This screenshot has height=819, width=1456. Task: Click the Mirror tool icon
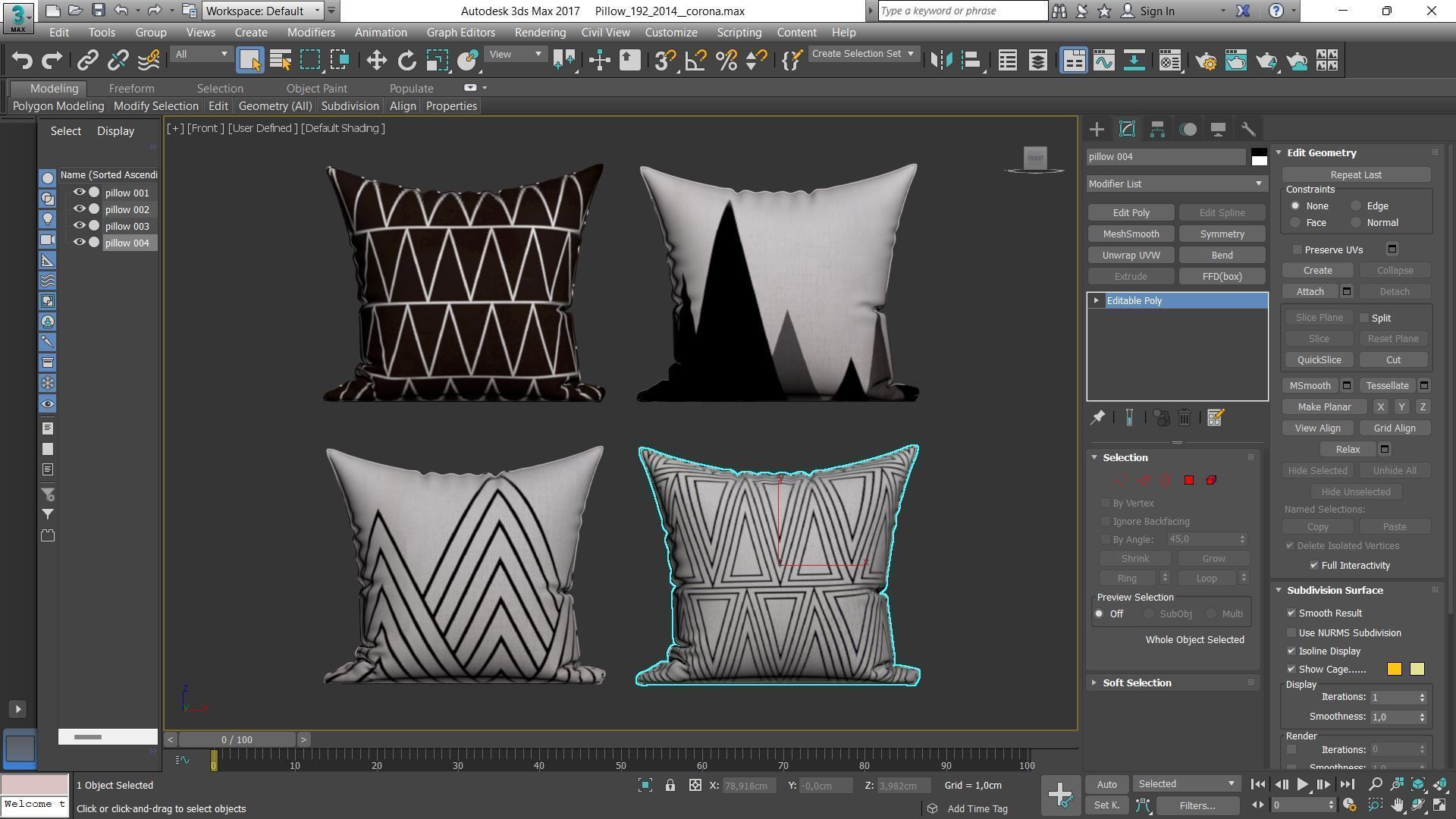click(x=941, y=61)
